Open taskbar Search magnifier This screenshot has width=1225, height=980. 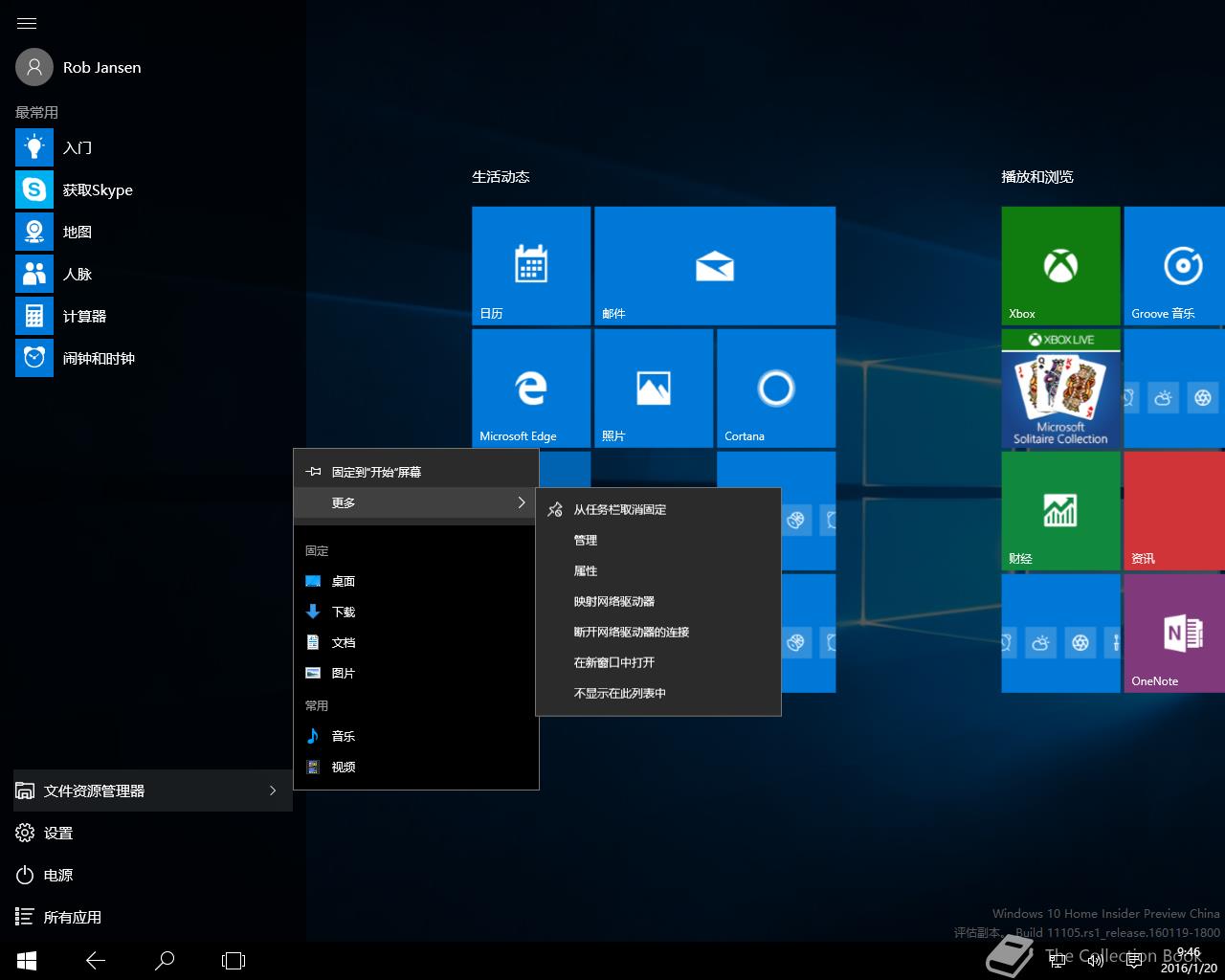165,961
